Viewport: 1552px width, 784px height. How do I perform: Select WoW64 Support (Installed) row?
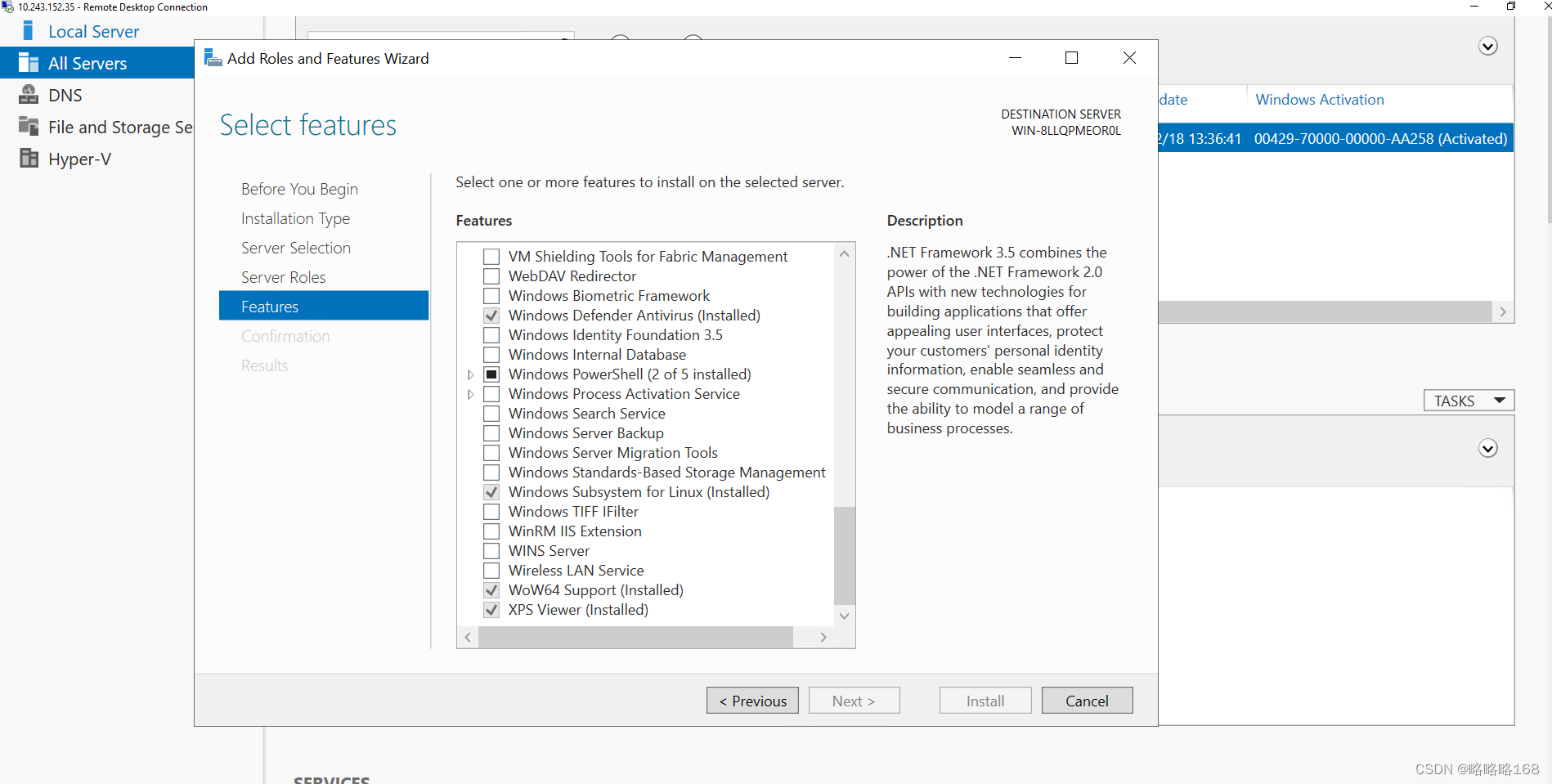click(x=595, y=590)
